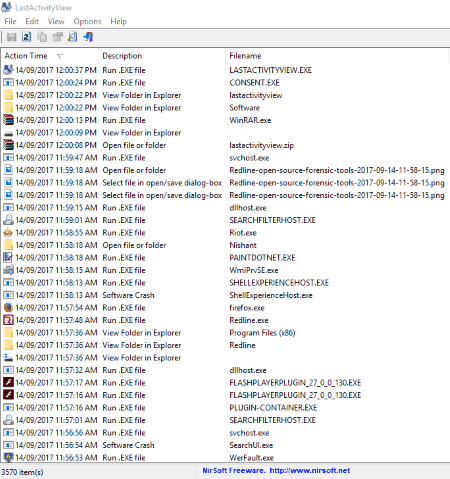
Task: Click the Flash icon at 11:57:17 AM row
Action: (x=8, y=383)
